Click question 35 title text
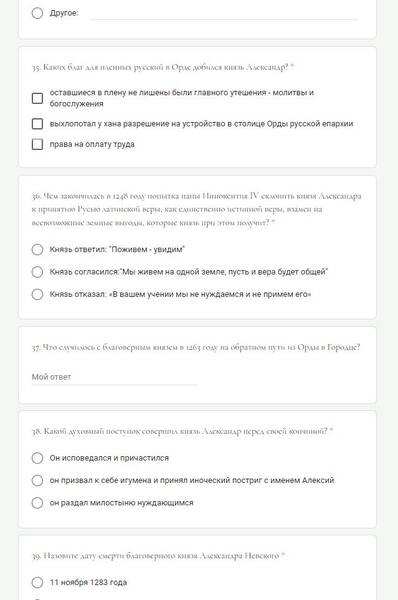The width and height of the screenshot is (398, 600). tap(163, 67)
